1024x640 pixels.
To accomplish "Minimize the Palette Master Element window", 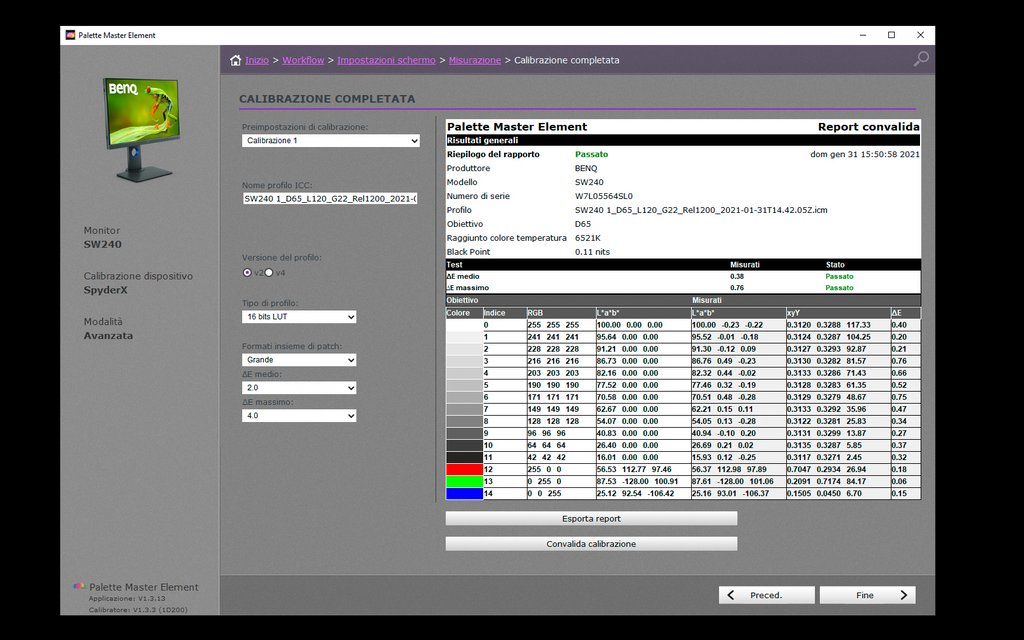I will pyautogui.click(x=863, y=35).
